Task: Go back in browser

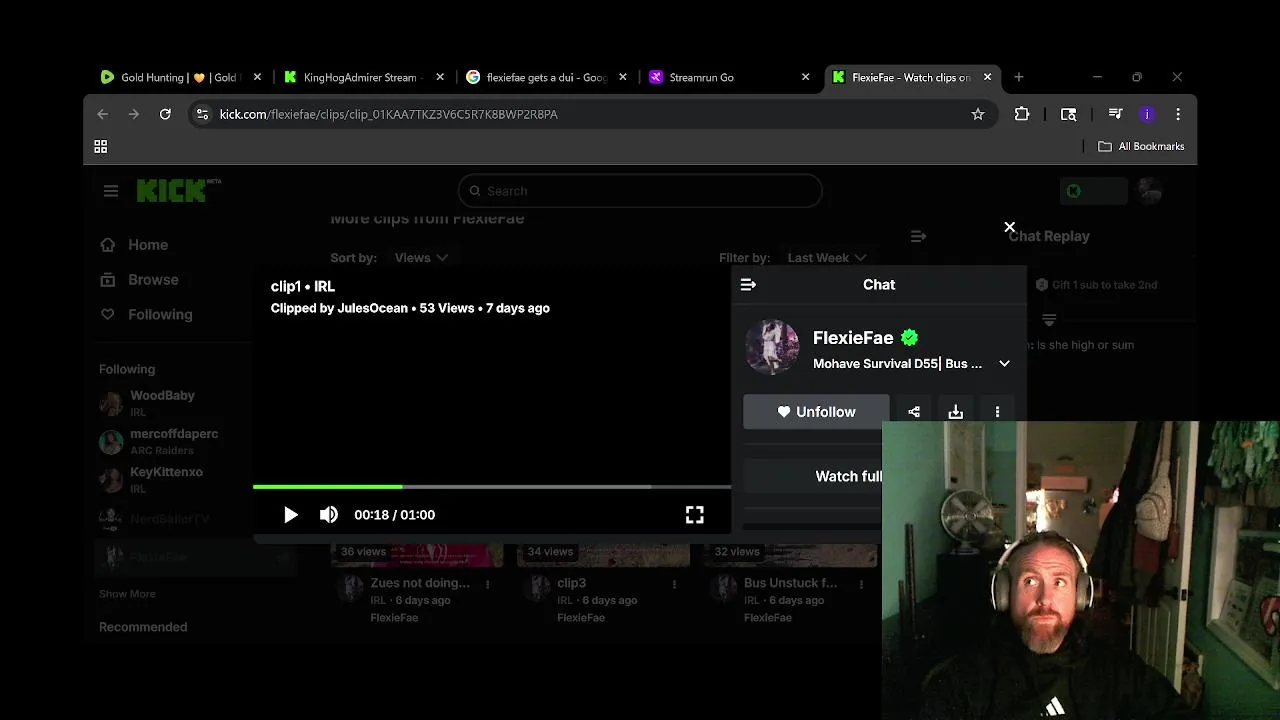Action: pyautogui.click(x=102, y=115)
